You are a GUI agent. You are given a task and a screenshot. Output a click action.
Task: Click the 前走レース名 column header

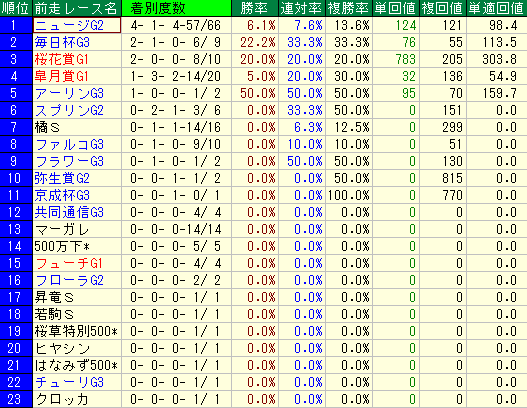(77, 8)
